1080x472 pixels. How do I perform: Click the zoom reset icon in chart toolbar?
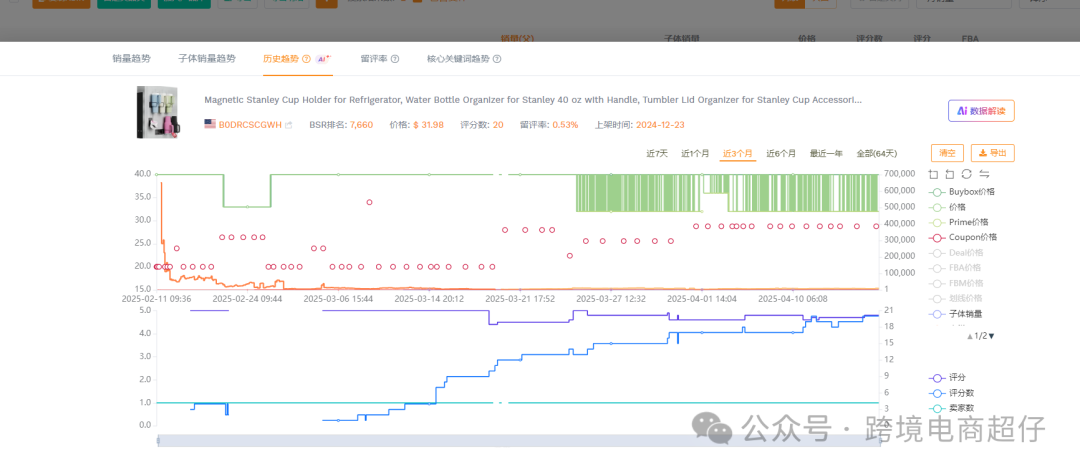(x=950, y=174)
